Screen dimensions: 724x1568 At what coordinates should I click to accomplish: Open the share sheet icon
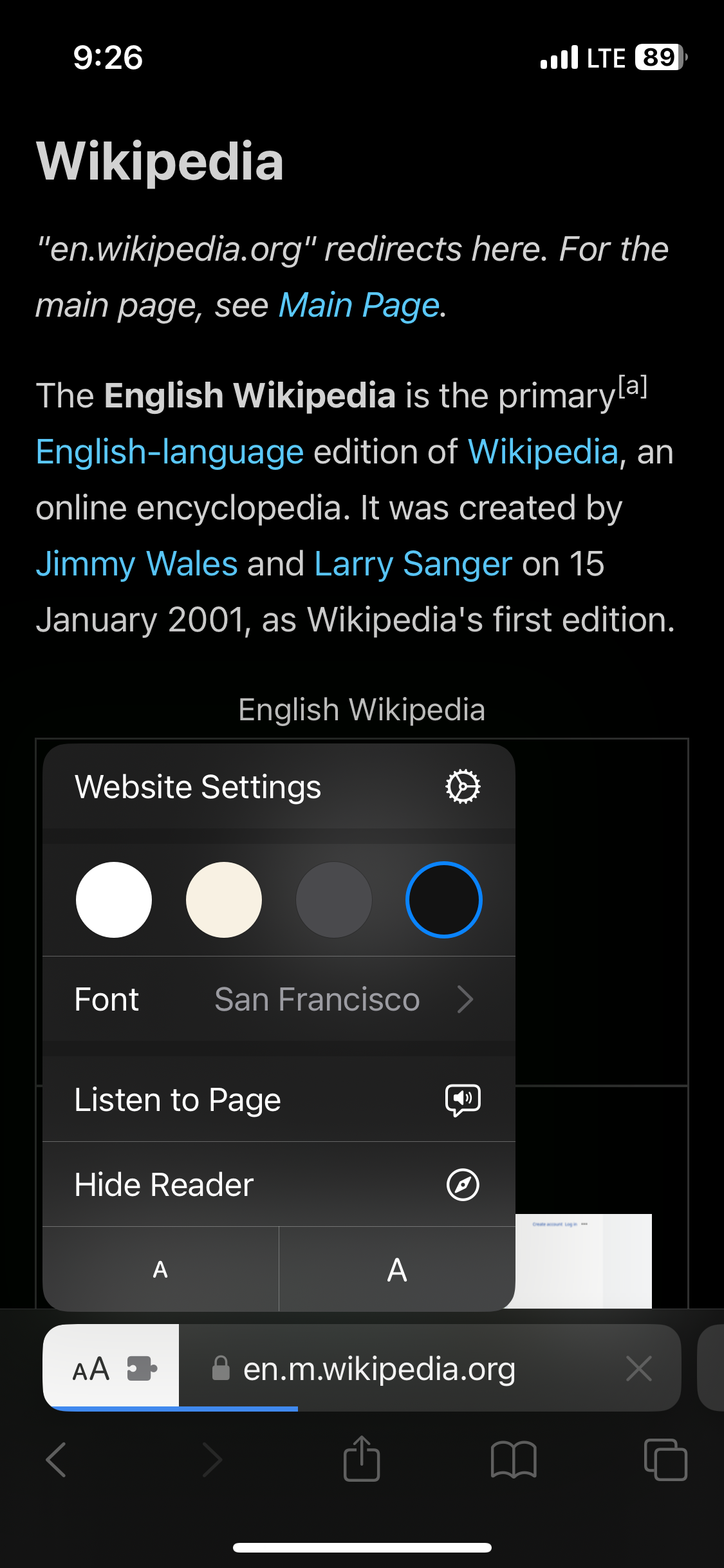tap(362, 1459)
